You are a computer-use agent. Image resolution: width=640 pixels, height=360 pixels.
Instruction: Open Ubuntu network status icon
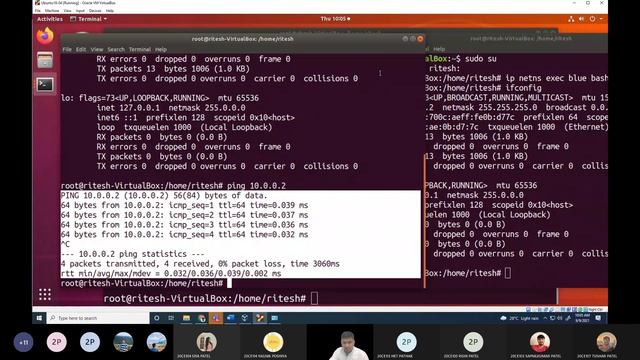pyautogui.click(x=571, y=19)
